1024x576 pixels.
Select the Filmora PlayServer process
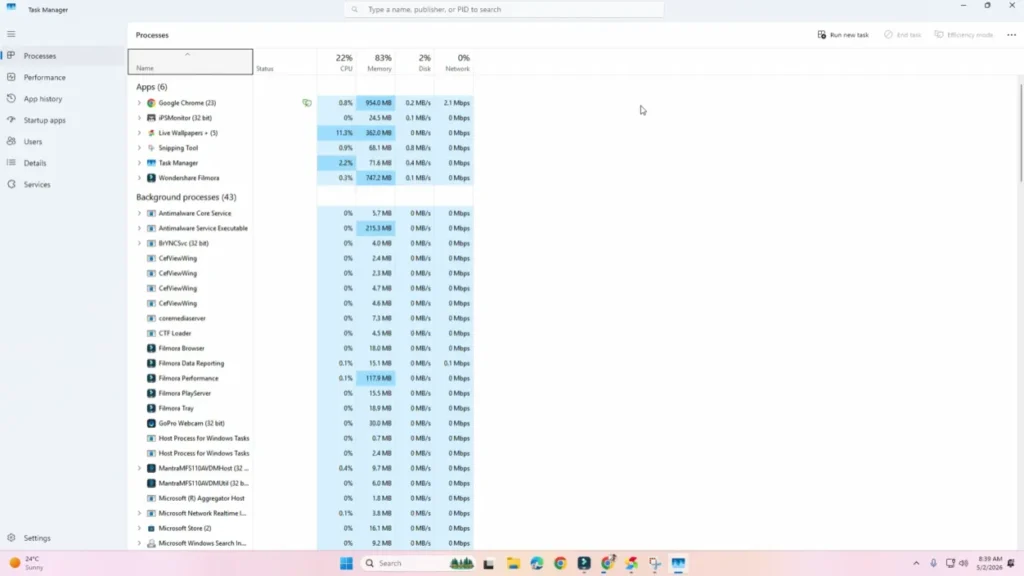pyautogui.click(x=301, y=393)
